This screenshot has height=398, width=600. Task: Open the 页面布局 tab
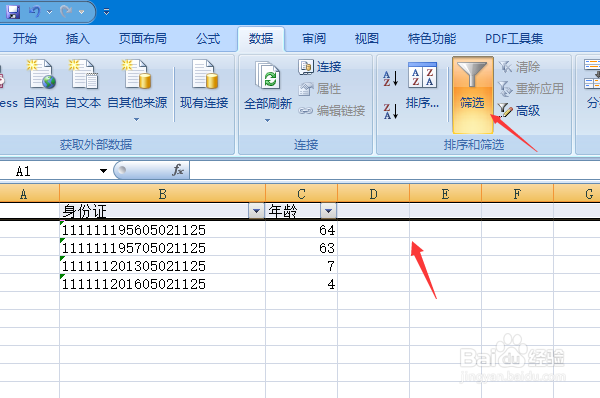tap(143, 39)
